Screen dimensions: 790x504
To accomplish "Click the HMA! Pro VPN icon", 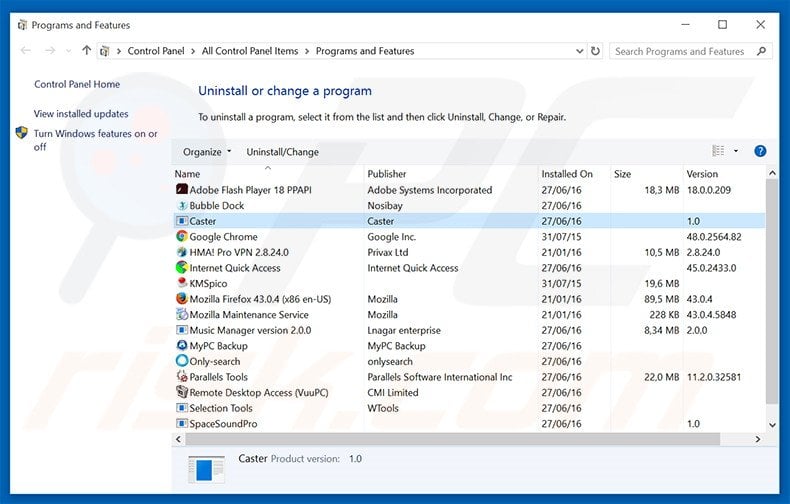I will coord(181,252).
